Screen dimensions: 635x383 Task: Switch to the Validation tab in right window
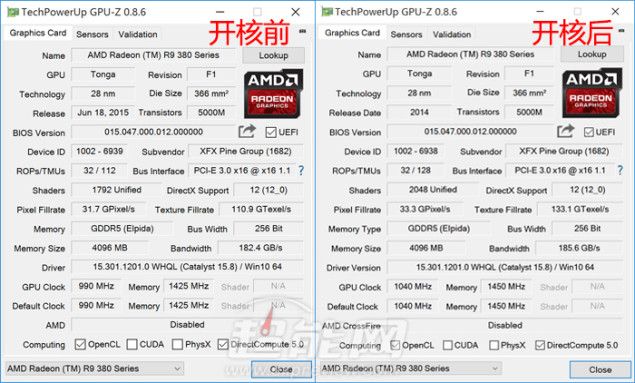[452, 34]
